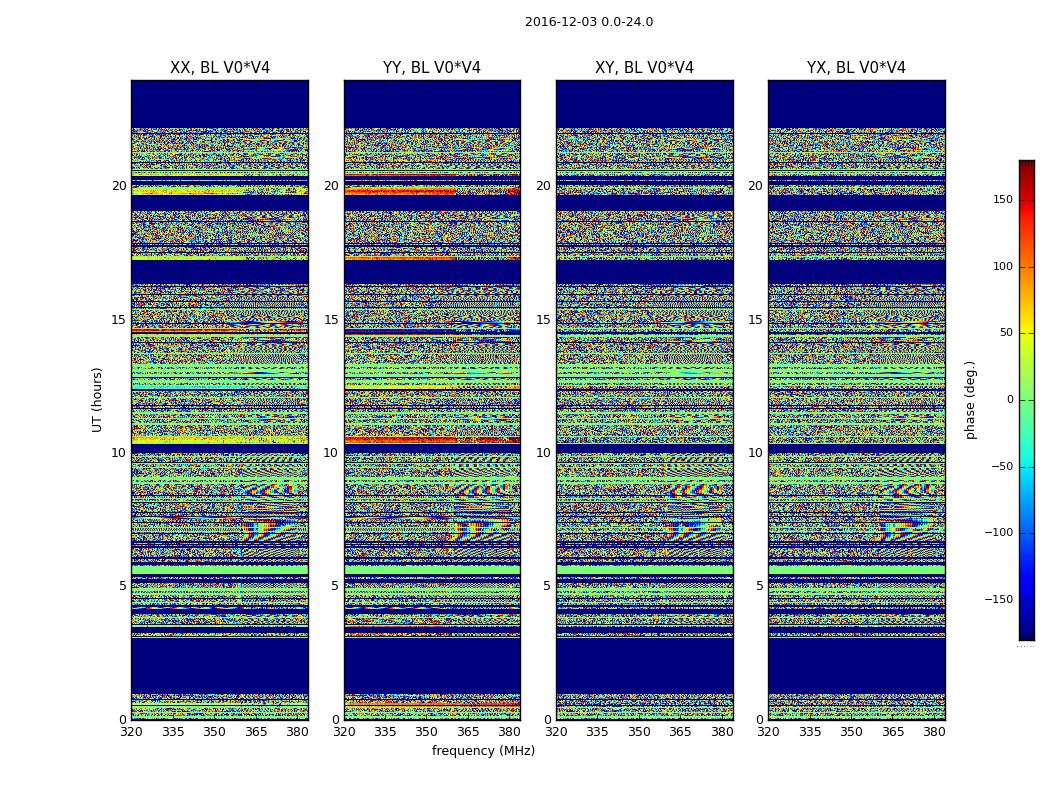Click the '15' hour tick of YX panel
Image resolution: width=1050 pixels, height=800 pixels.
[x=756, y=320]
